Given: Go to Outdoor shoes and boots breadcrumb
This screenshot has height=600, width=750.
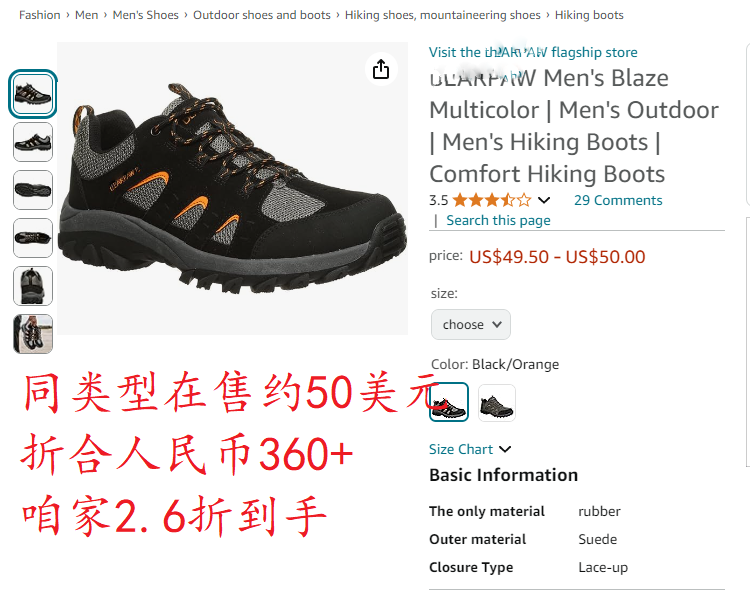Looking at the screenshot, I should [262, 15].
